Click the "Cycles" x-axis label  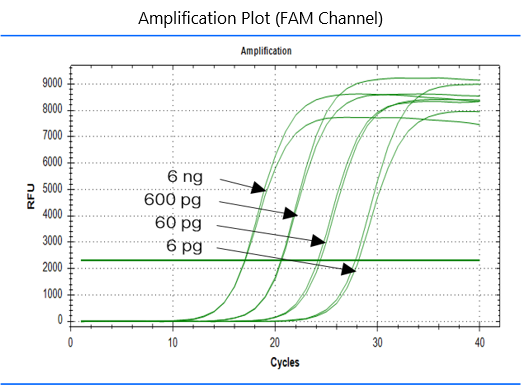pos(285,362)
